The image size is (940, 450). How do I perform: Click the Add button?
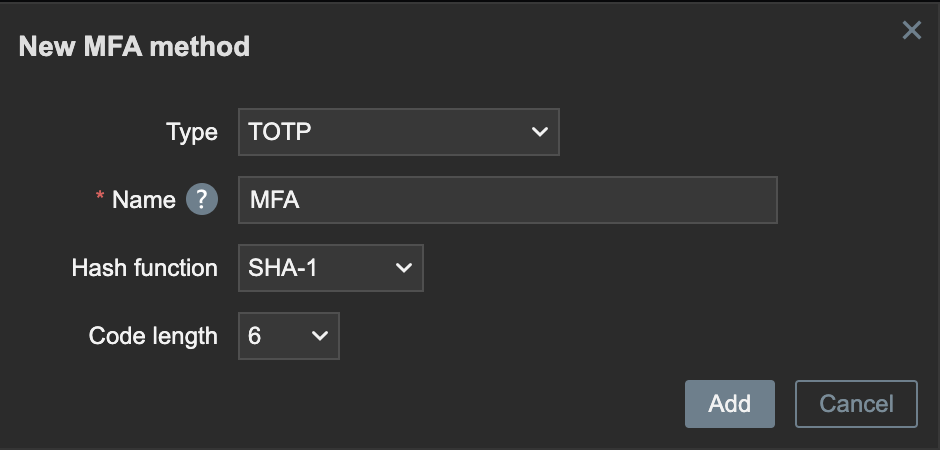point(730,404)
